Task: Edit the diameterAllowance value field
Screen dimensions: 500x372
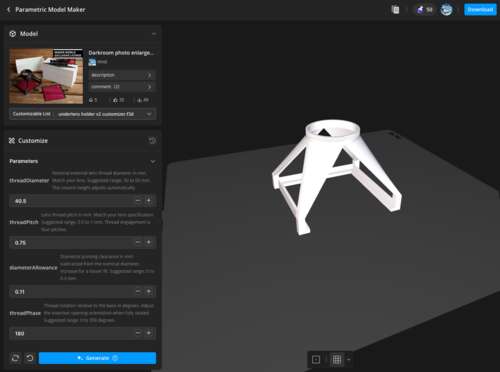Action: pos(71,292)
